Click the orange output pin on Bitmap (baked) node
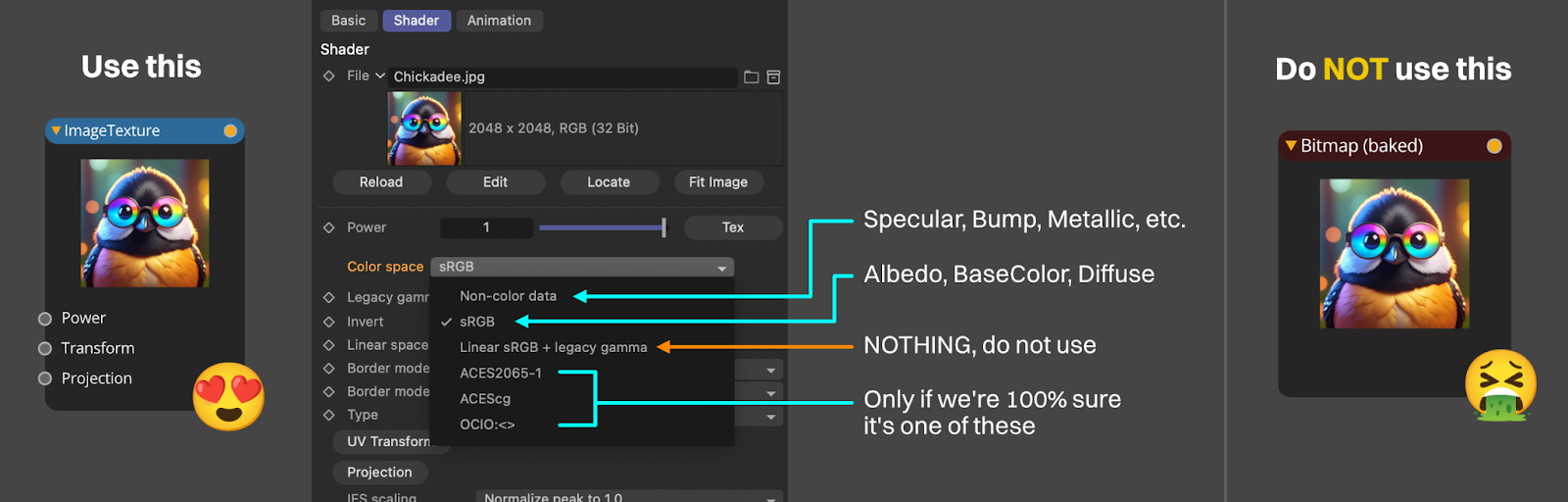The height and width of the screenshot is (502, 1568). (1494, 146)
